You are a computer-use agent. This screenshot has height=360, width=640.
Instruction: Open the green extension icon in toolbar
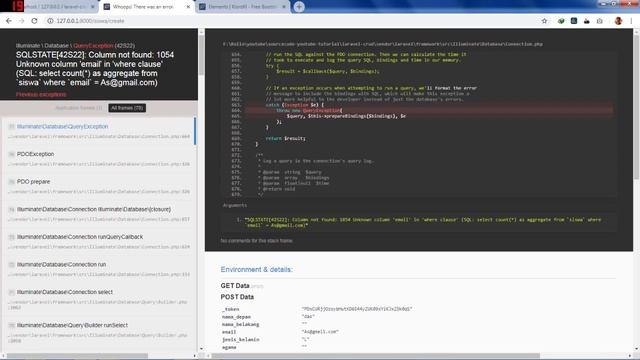coord(561,21)
